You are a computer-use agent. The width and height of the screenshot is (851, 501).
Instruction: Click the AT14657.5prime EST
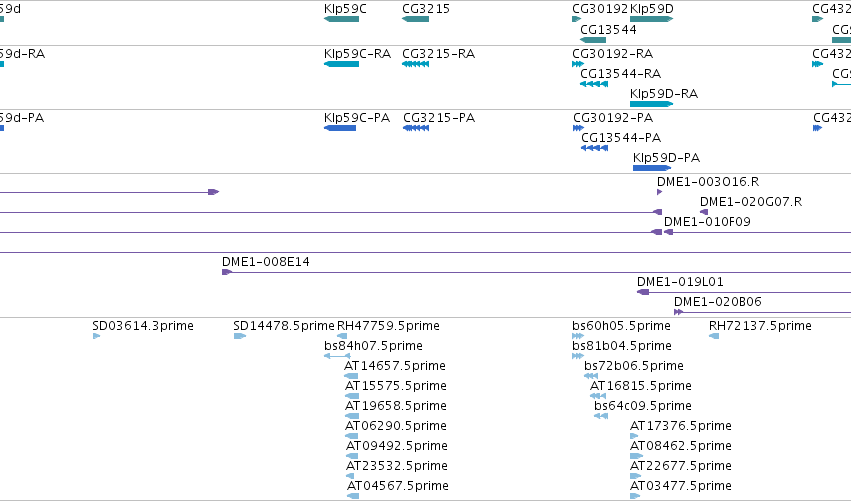tap(351, 376)
